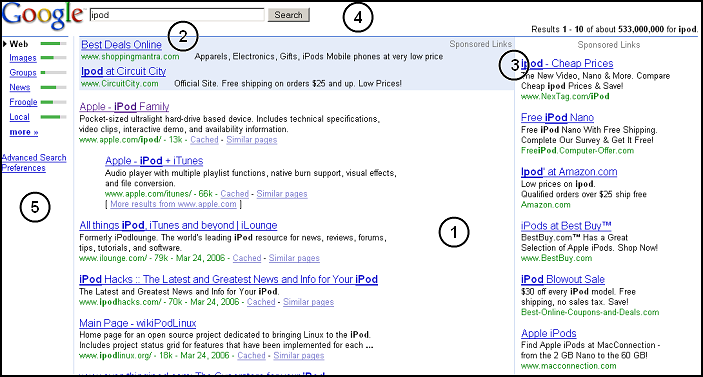Click the Froogle relevance bar

[53, 102]
